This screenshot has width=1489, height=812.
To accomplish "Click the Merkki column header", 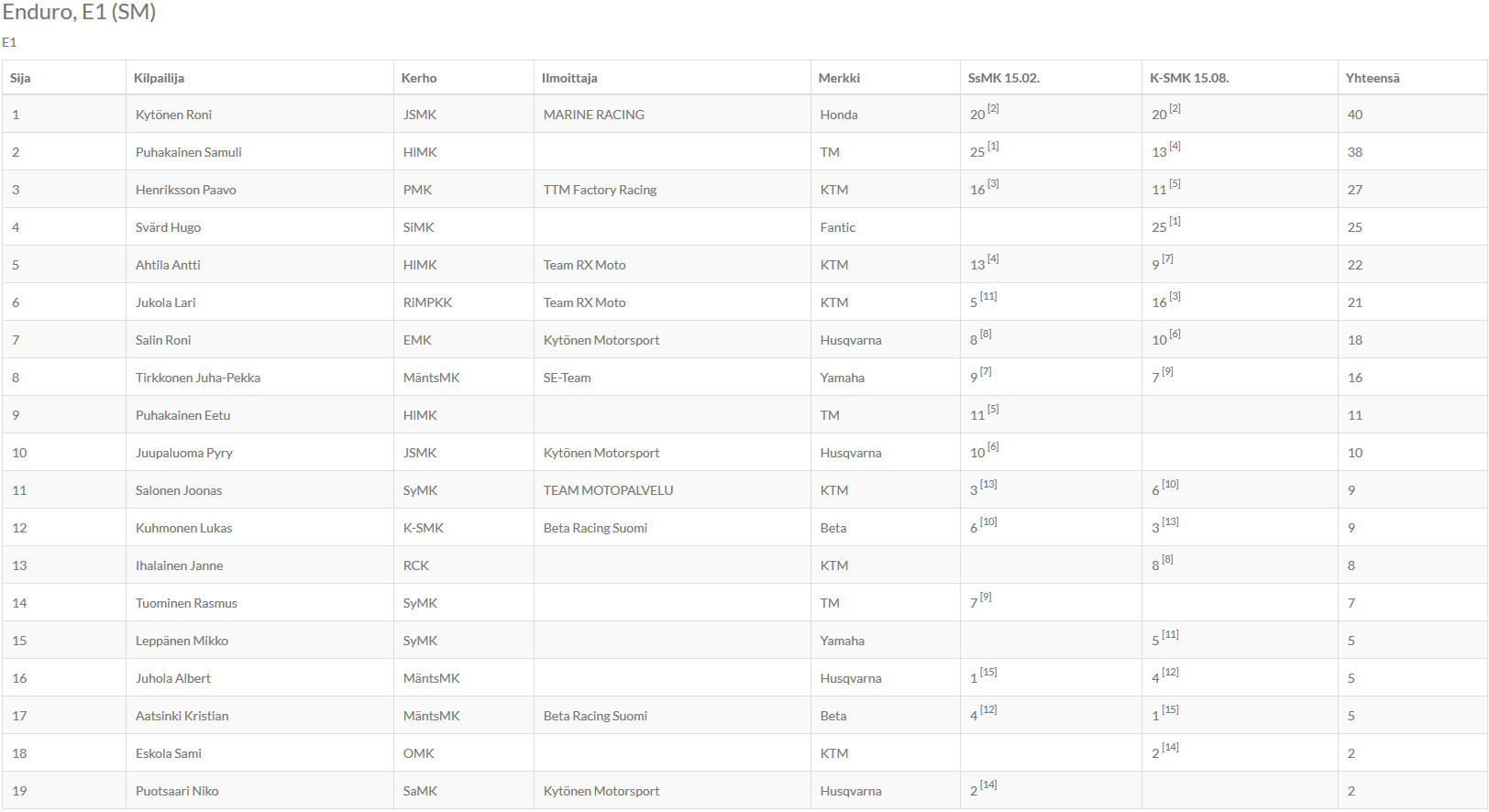I will coord(839,78).
